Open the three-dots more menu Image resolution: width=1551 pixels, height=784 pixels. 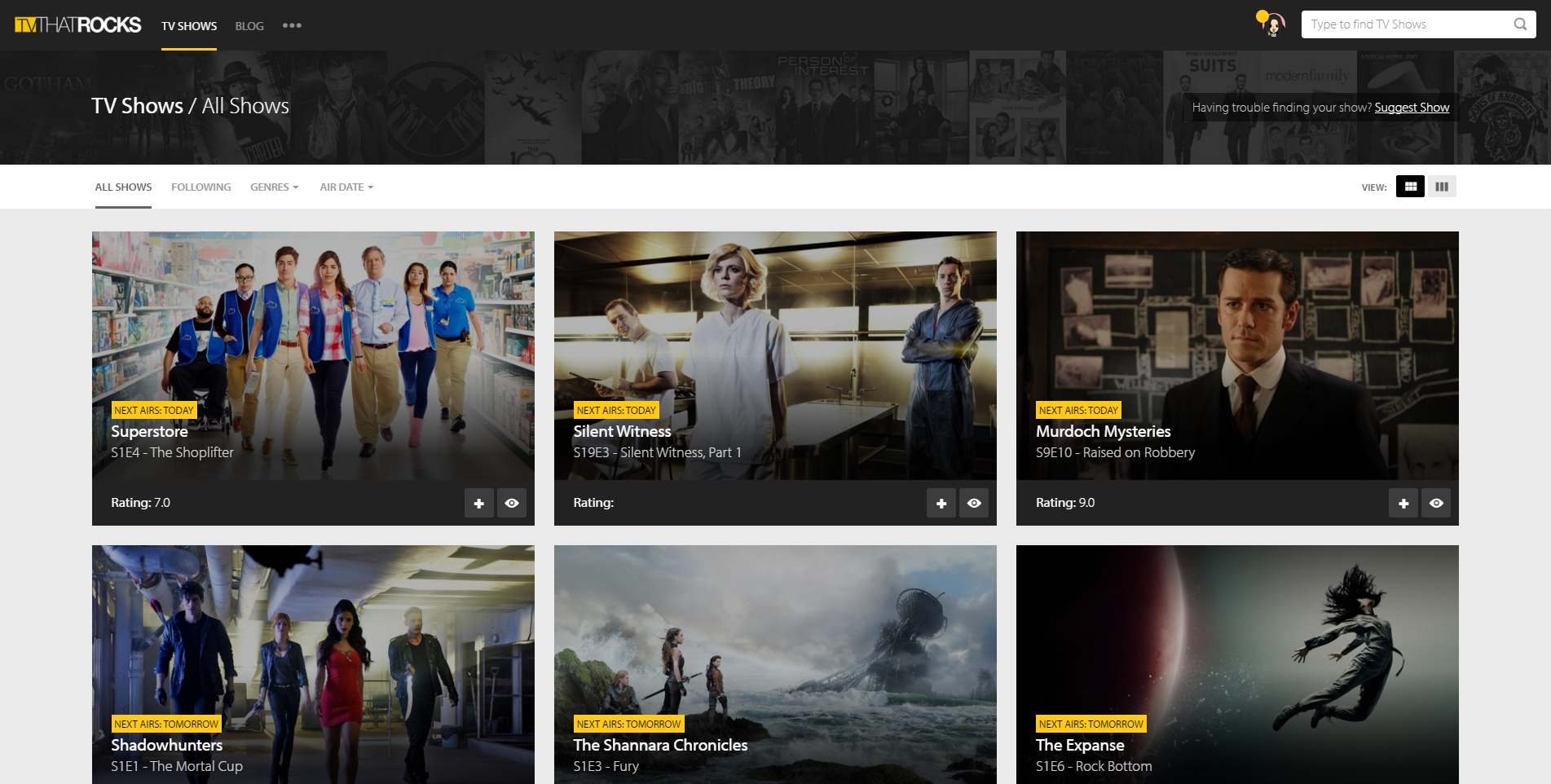pyautogui.click(x=292, y=25)
